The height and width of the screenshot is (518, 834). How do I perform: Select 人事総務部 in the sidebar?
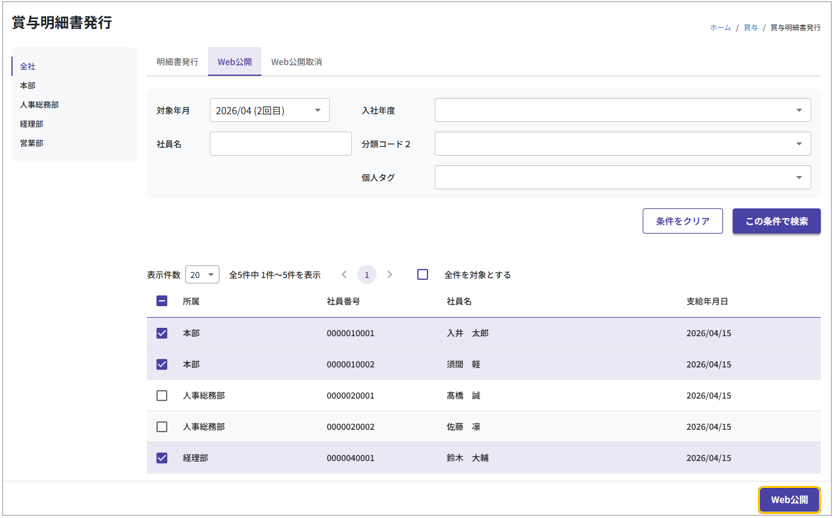coord(40,105)
